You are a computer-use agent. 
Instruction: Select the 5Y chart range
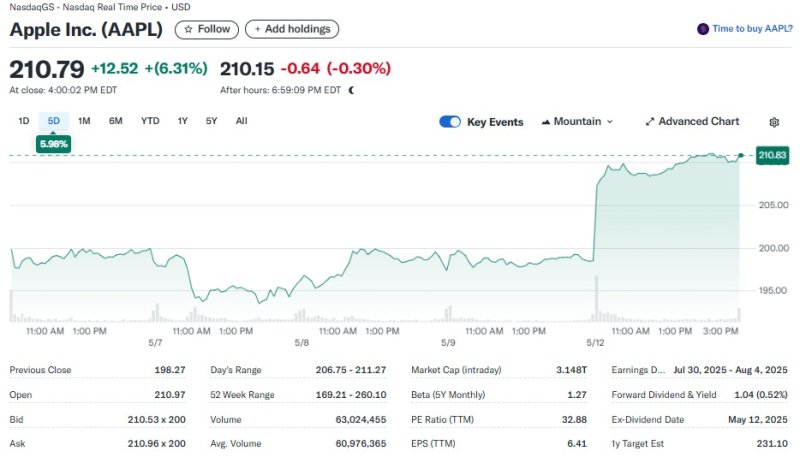coord(211,121)
